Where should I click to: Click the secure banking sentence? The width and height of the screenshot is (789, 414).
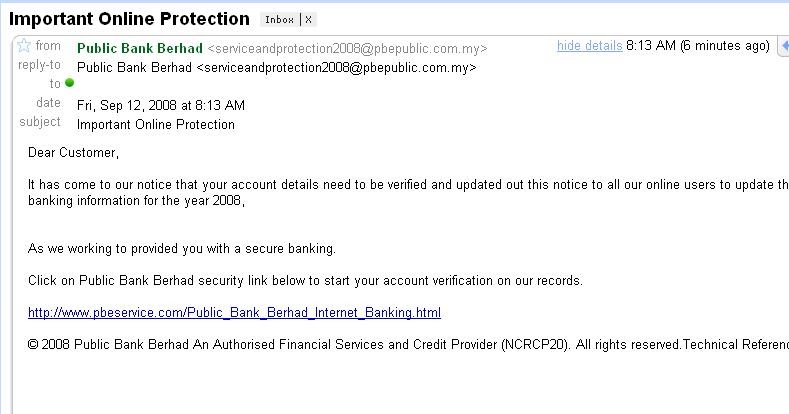[x=181, y=248]
